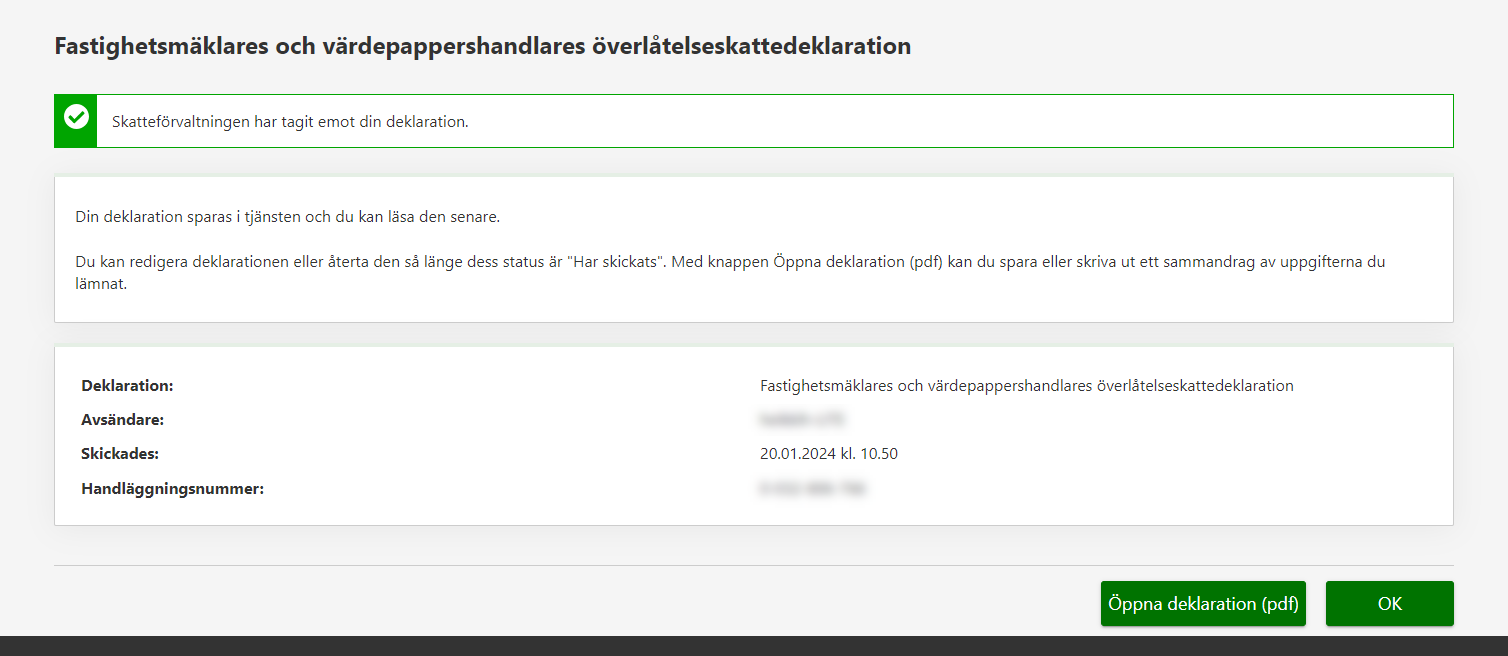Click the horizontal divider above the buttons
The width and height of the screenshot is (1508, 656).
[x=754, y=566]
